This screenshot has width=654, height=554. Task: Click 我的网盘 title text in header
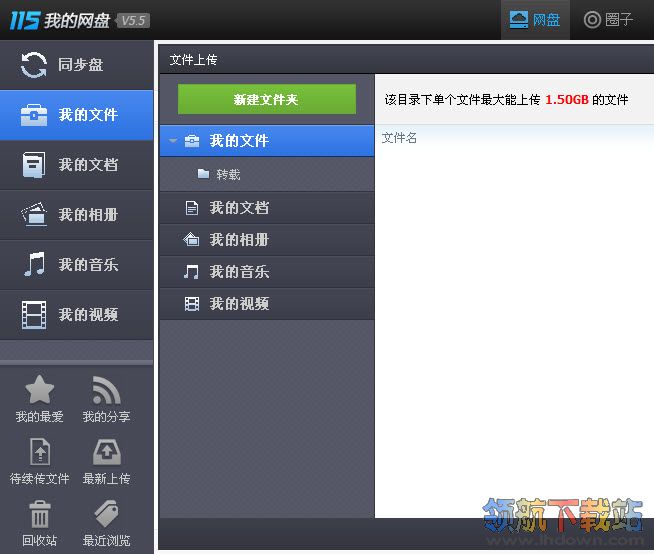click(77, 20)
